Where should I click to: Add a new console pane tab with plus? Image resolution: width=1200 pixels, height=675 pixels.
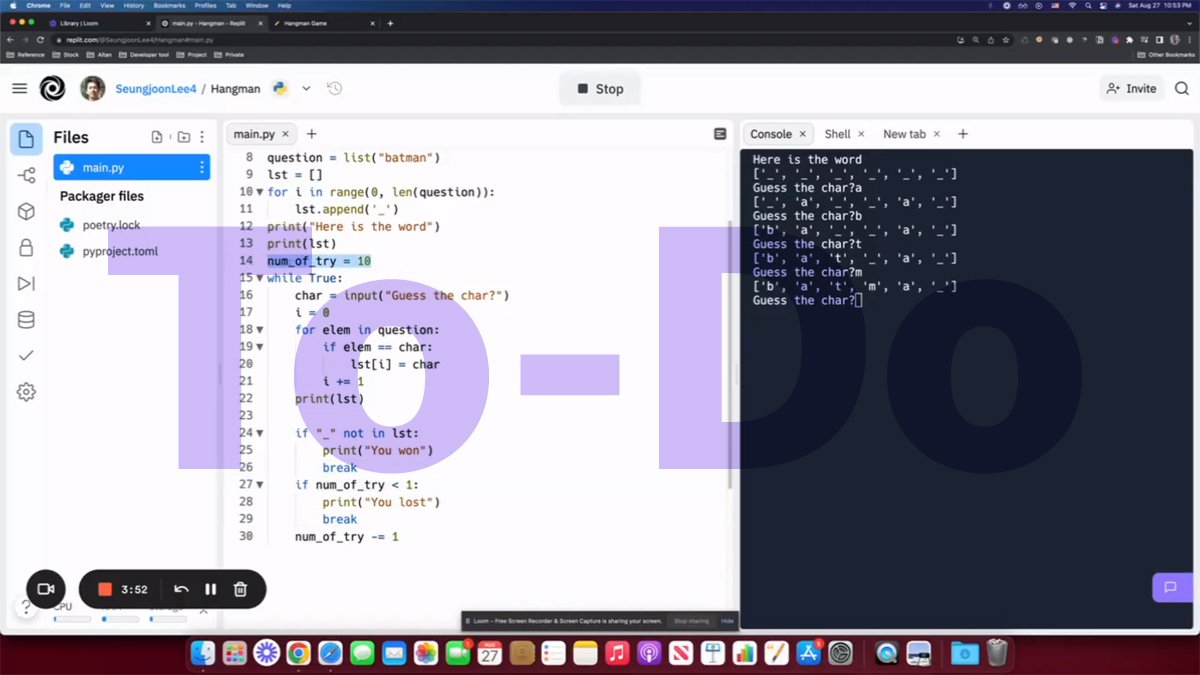click(x=963, y=134)
